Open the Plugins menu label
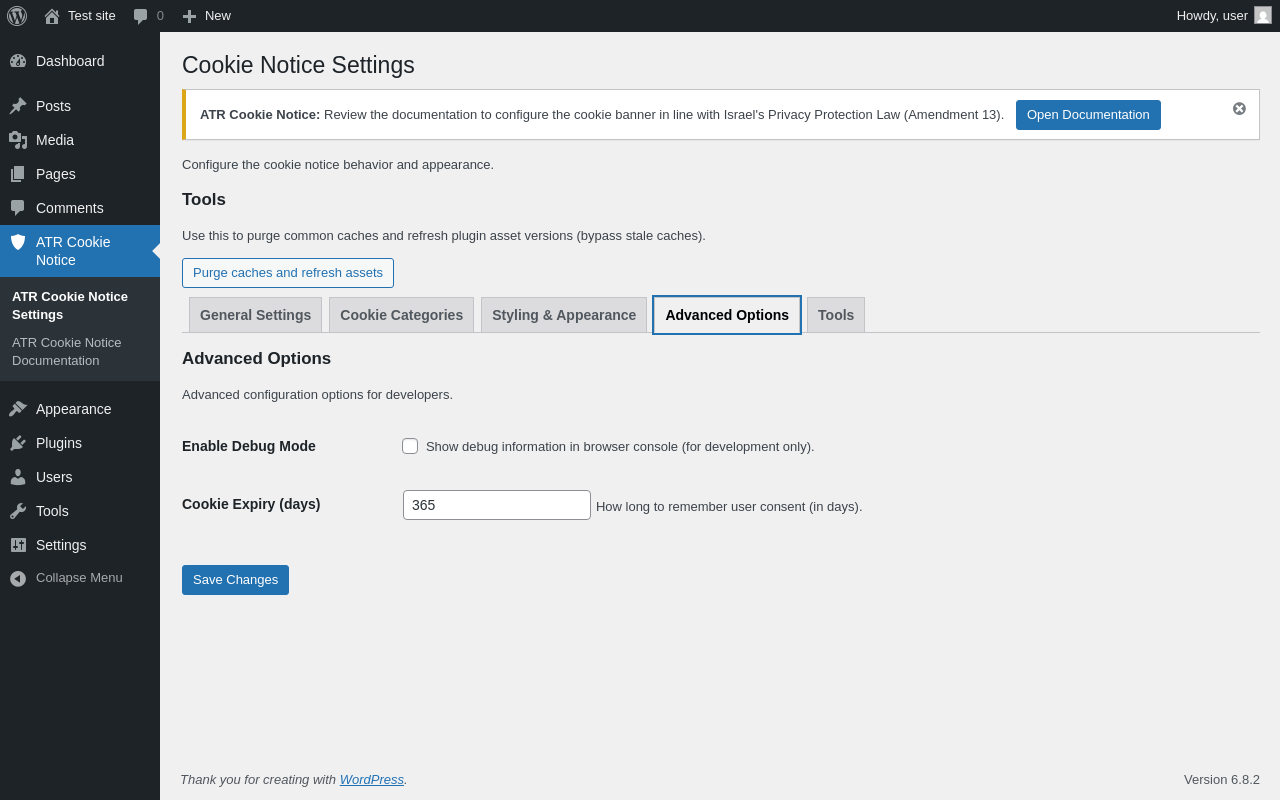The width and height of the screenshot is (1280, 800). [x=59, y=443]
